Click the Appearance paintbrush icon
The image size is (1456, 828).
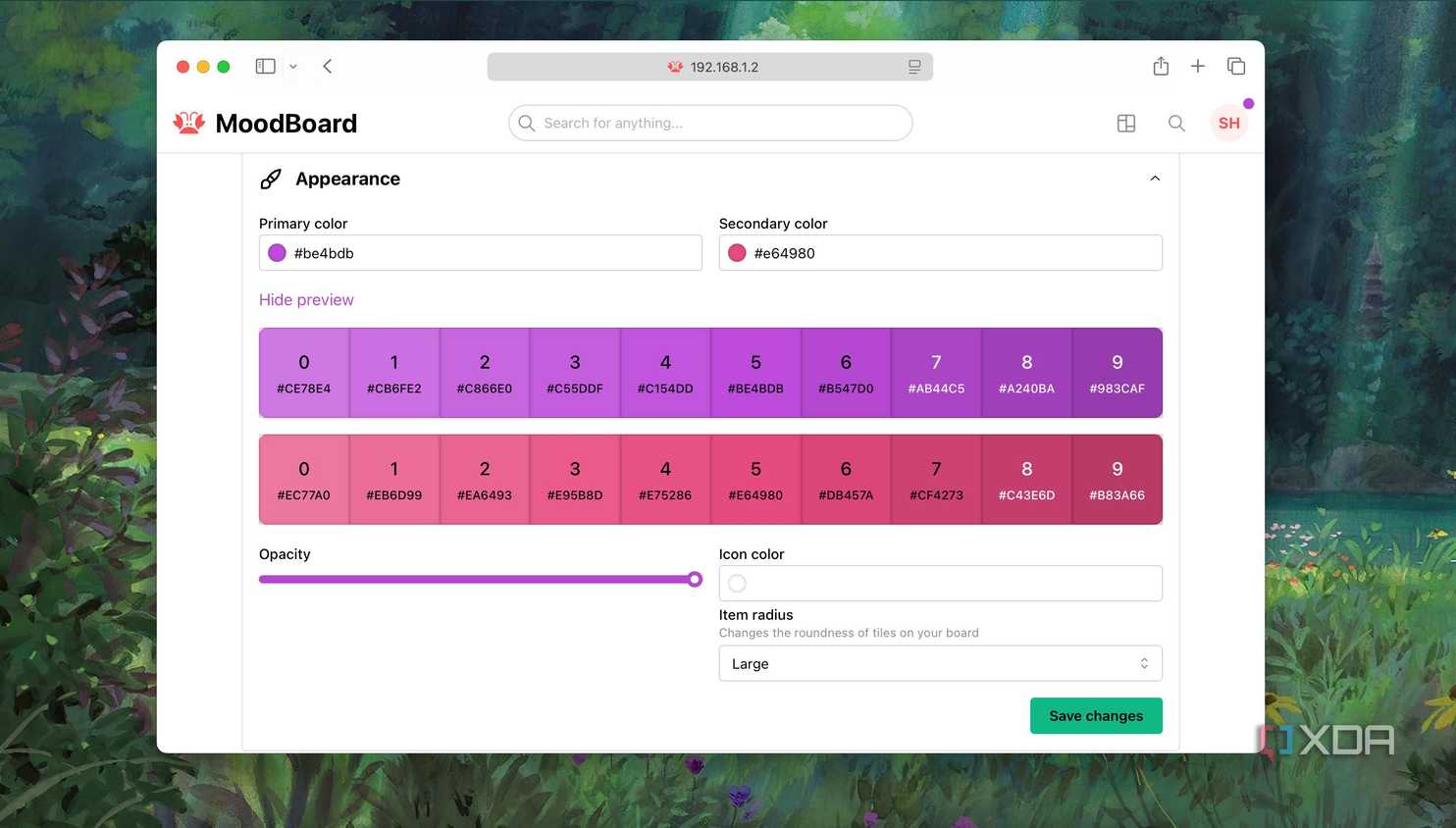[x=271, y=179]
